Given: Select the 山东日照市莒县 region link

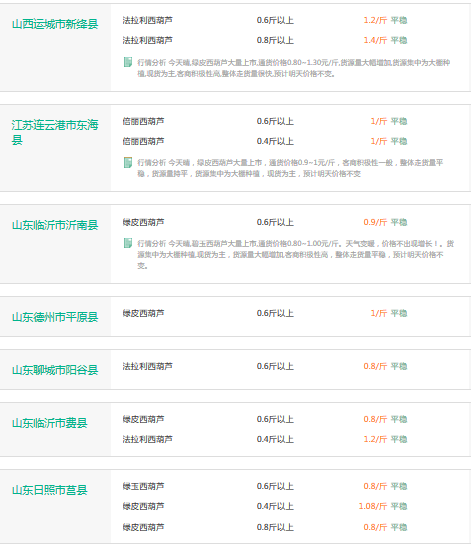Looking at the screenshot, I should (x=50, y=490).
